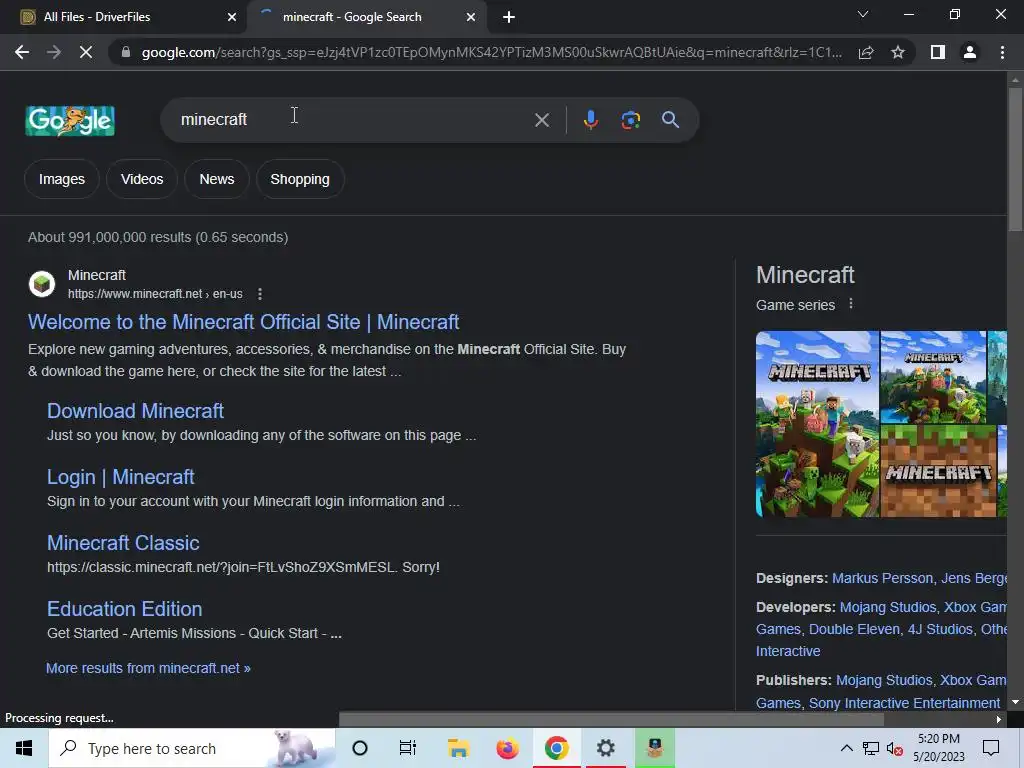Open Welcome to the Minecraft Official Site
Screen dimensions: 1024x768
click(x=244, y=322)
